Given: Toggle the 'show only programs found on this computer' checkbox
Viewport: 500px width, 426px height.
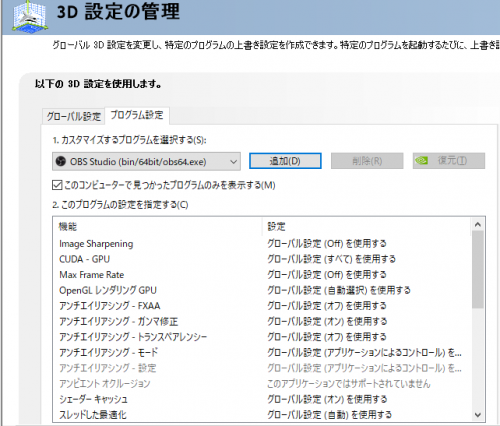Looking at the screenshot, I should click(57, 185).
